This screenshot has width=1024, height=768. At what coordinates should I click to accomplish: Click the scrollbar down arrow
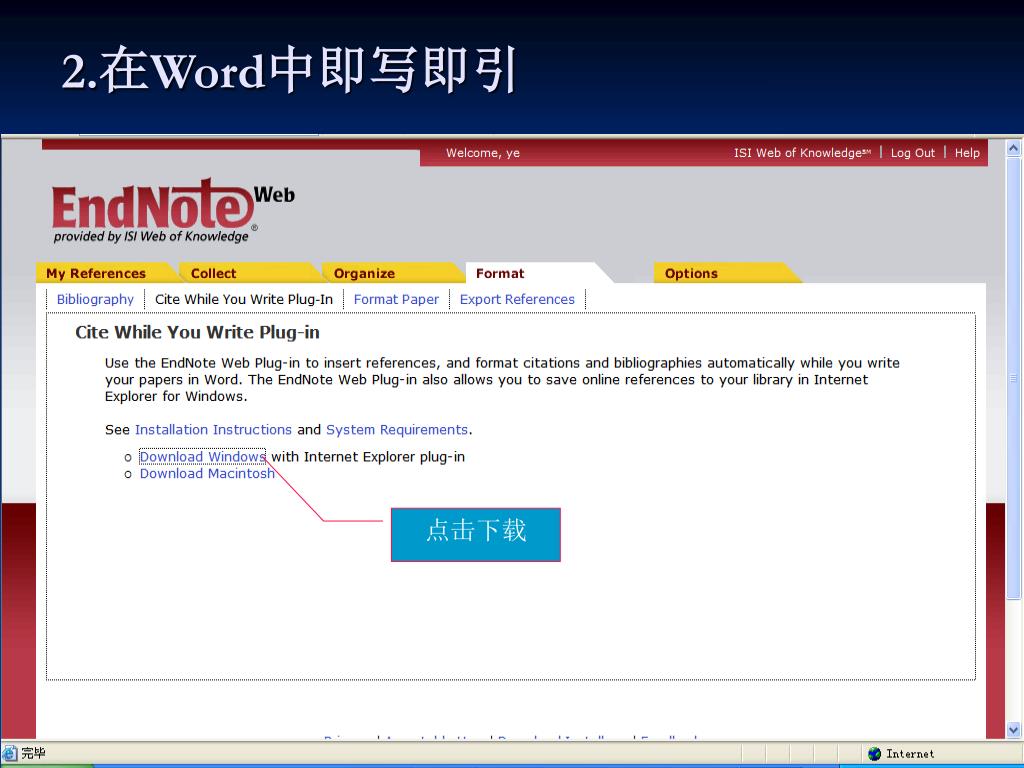1014,730
